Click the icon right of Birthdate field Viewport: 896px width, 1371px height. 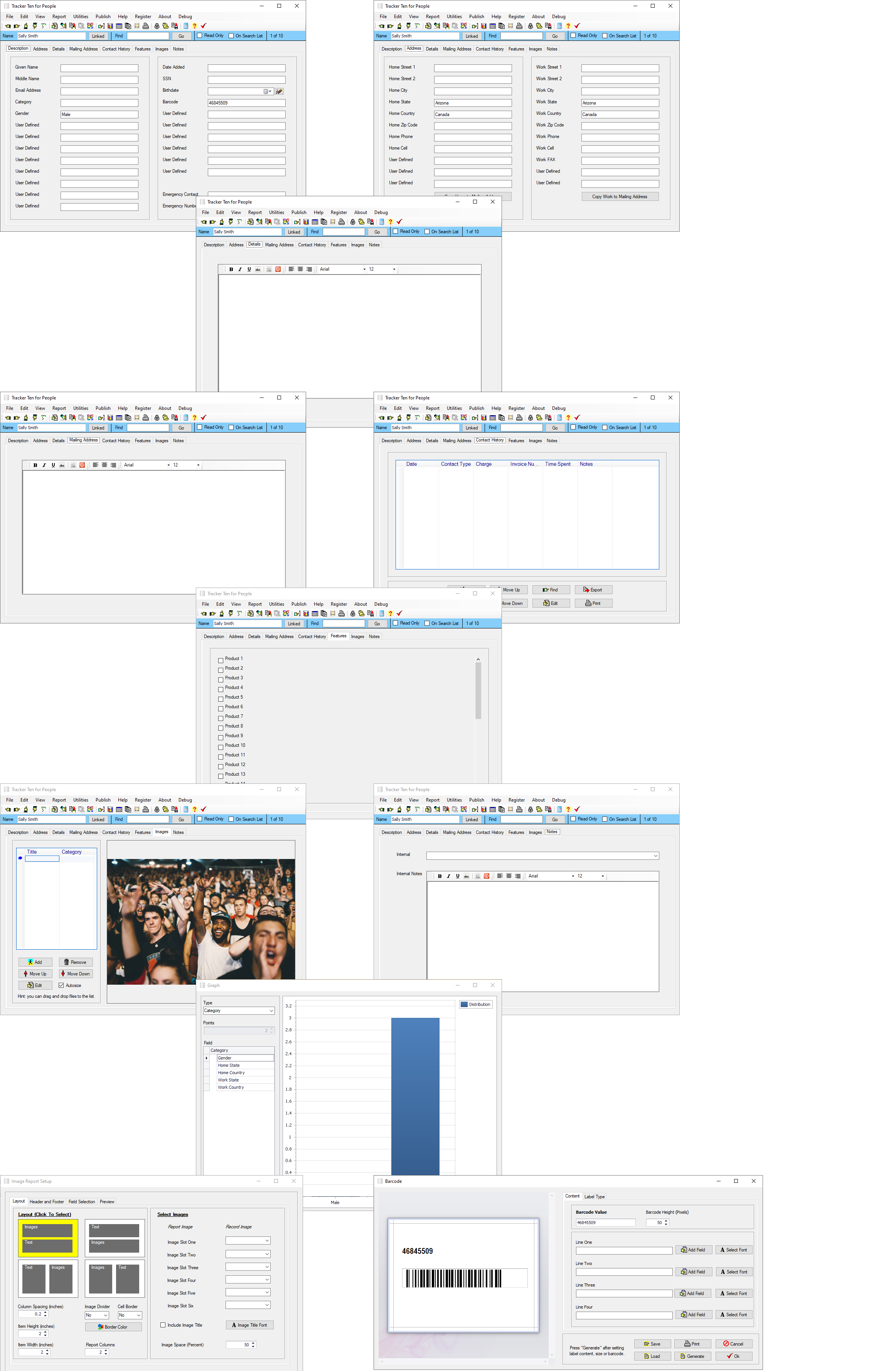(x=280, y=92)
